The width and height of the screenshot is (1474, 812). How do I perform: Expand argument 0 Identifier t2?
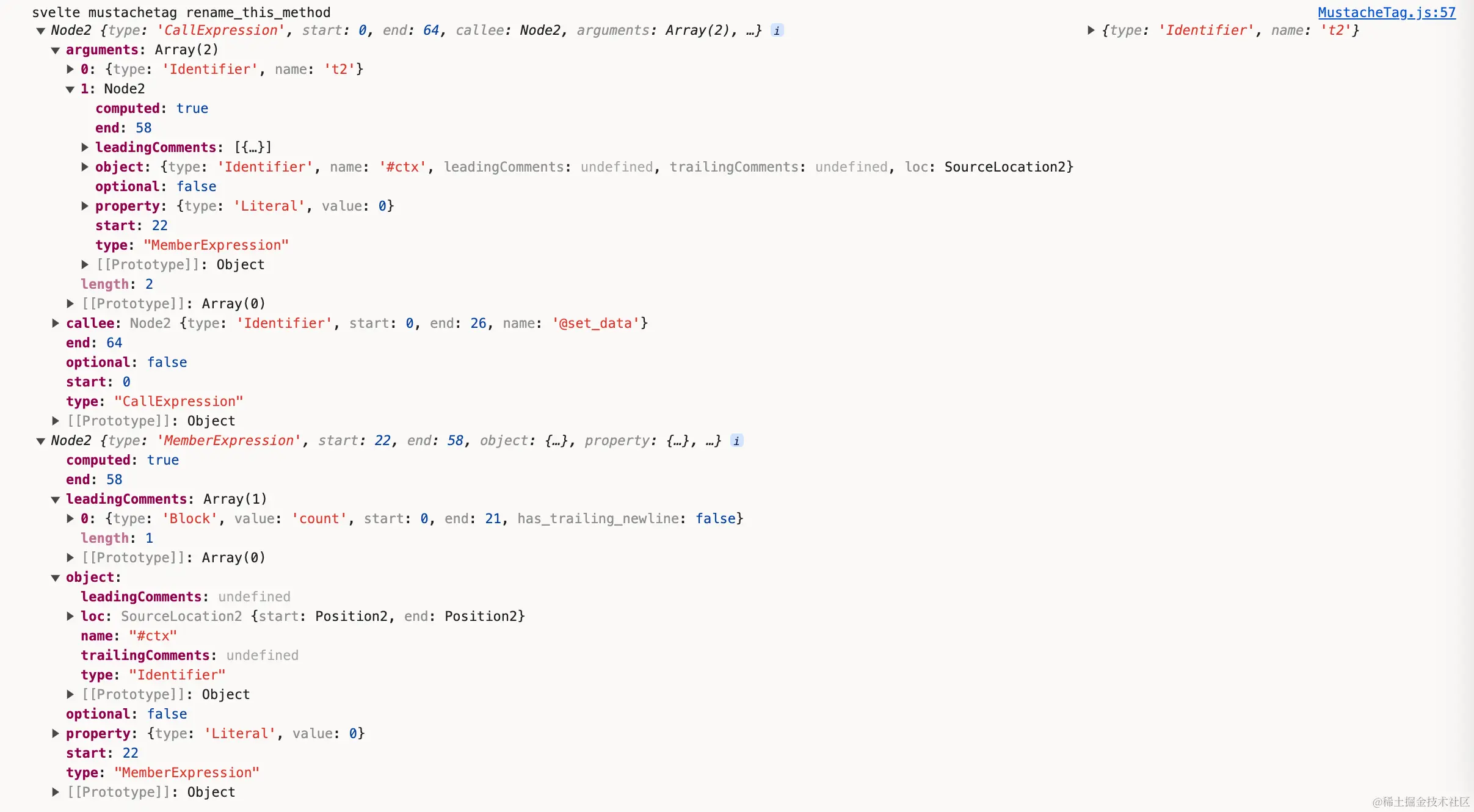point(70,70)
